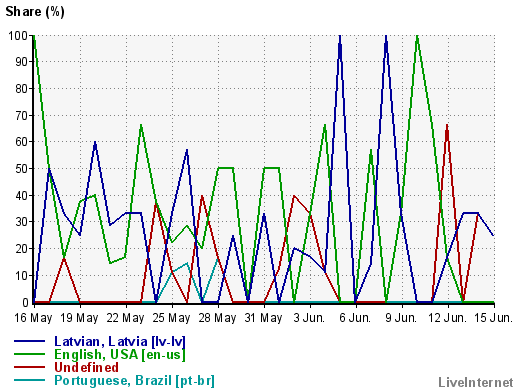Screen dimensions: 520x392
Task: Select the Undefined legend entry
Action: coord(86,368)
